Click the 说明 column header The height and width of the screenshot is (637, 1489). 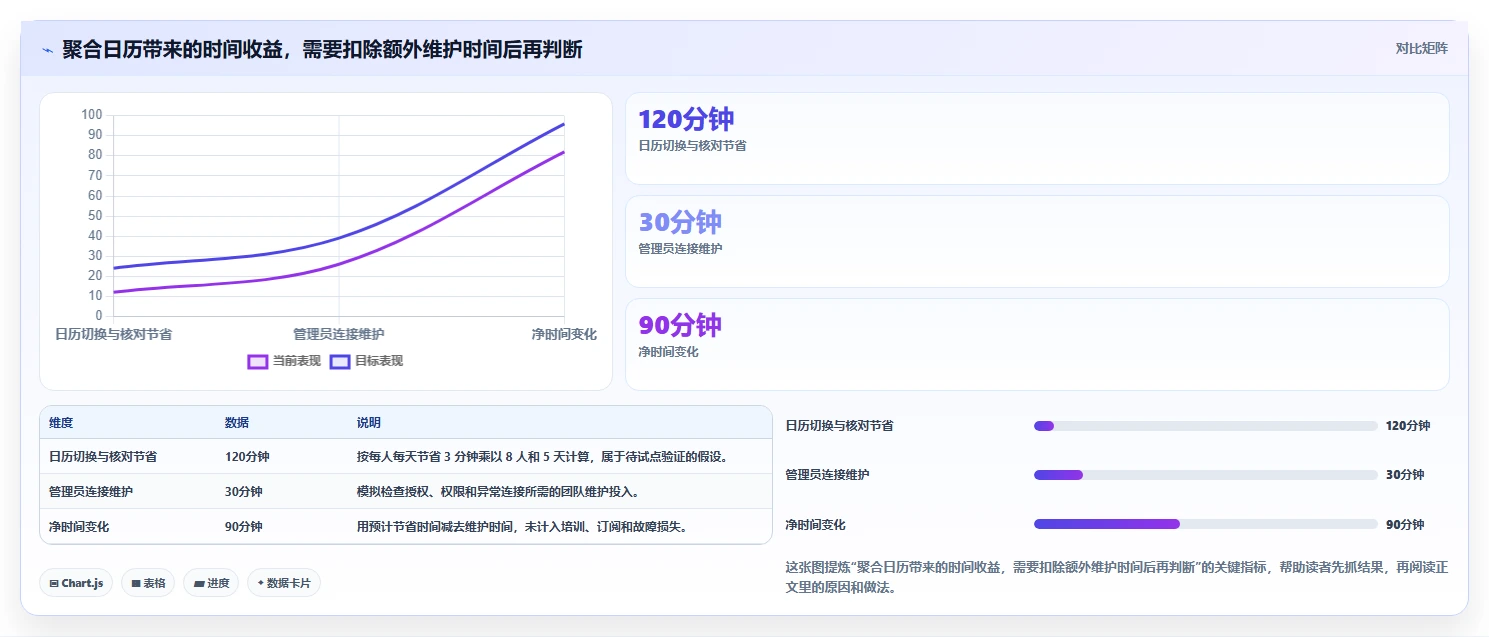[x=369, y=423]
